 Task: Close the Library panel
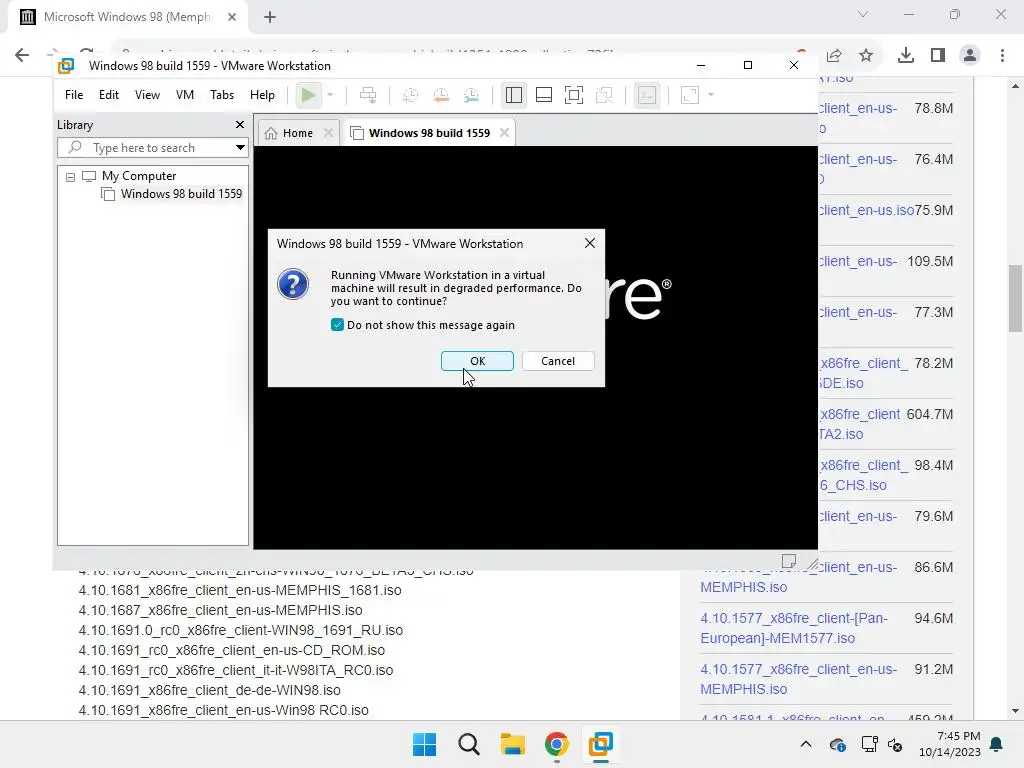point(240,125)
